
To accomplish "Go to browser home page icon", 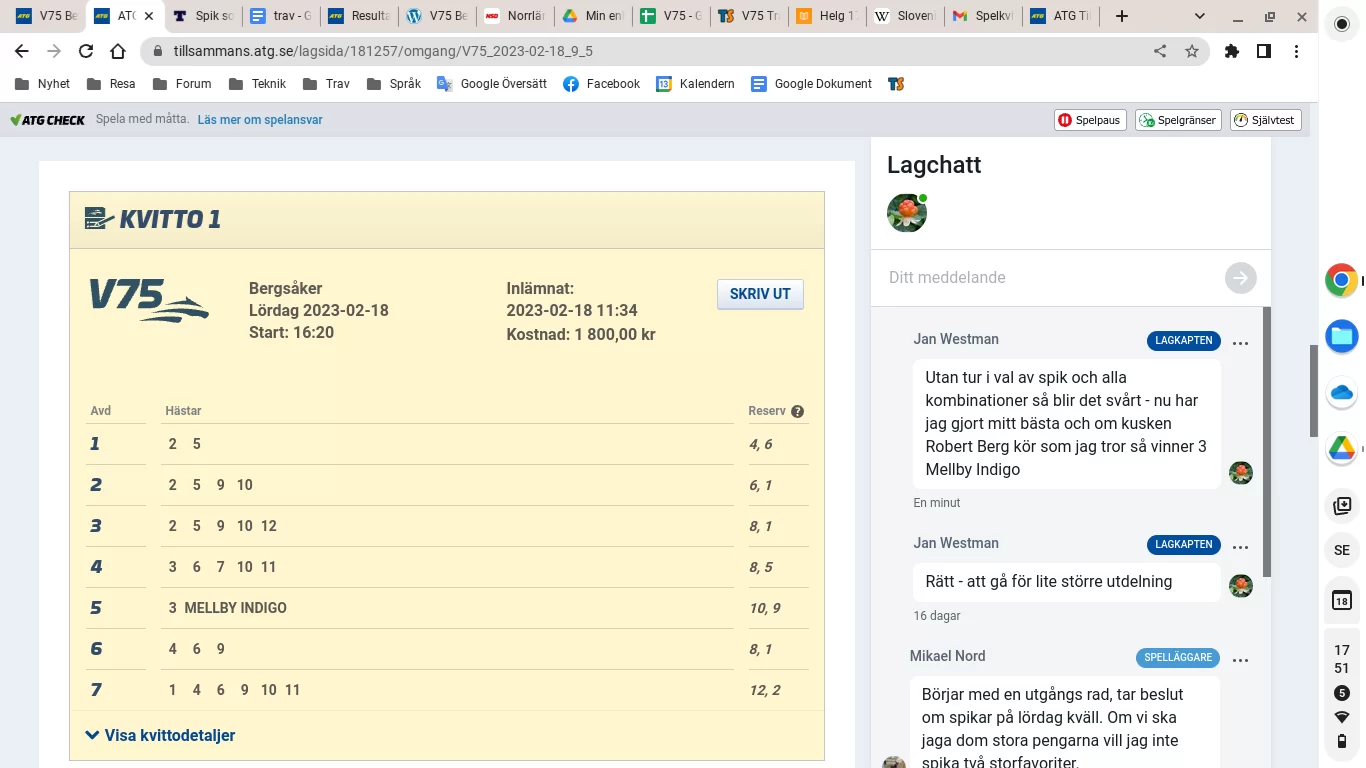I will pyautogui.click(x=118, y=51).
